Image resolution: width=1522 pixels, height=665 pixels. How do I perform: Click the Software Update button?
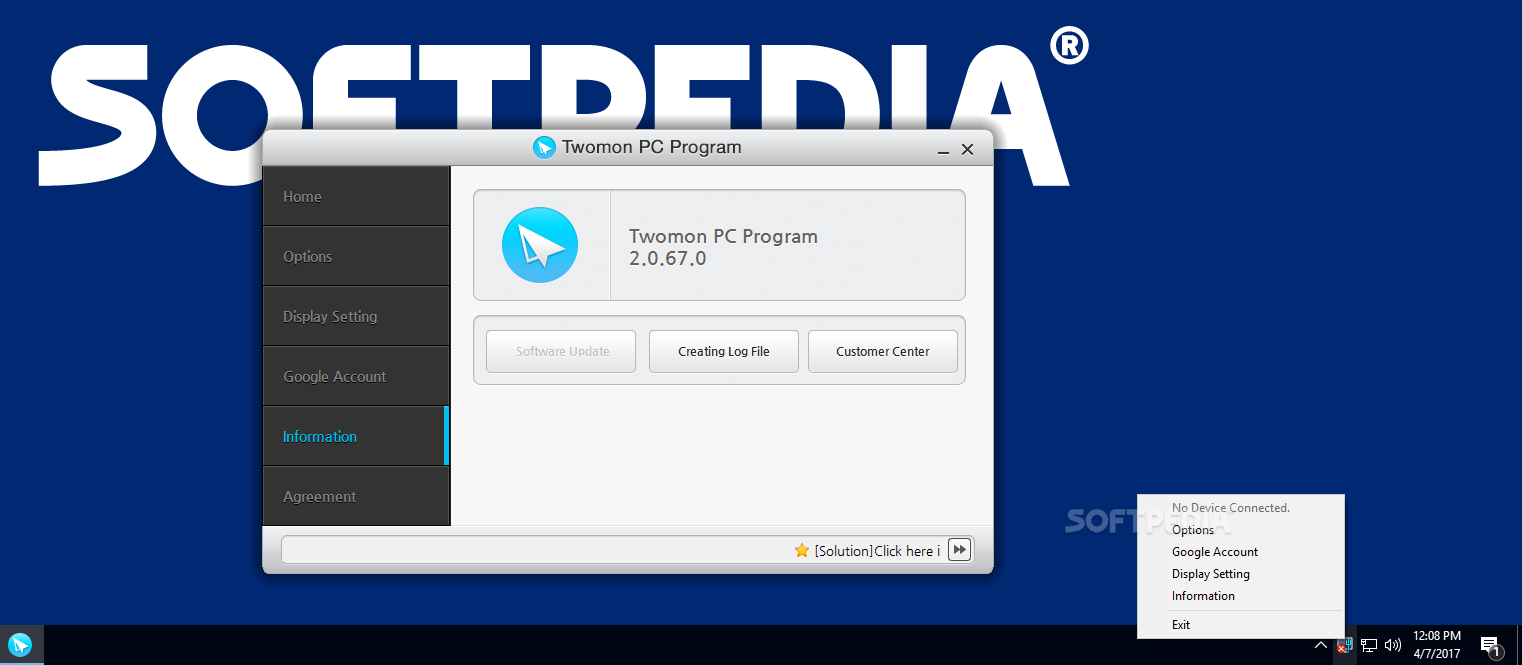(x=561, y=351)
